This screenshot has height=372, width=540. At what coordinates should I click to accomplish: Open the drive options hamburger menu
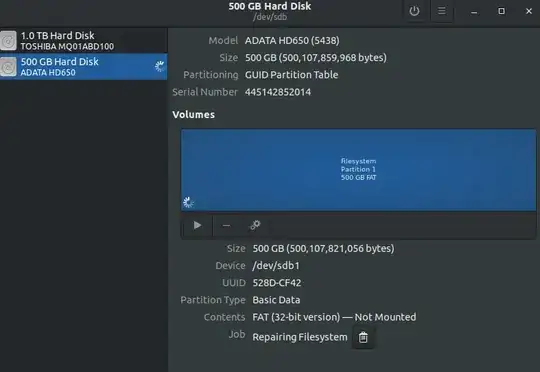click(442, 11)
